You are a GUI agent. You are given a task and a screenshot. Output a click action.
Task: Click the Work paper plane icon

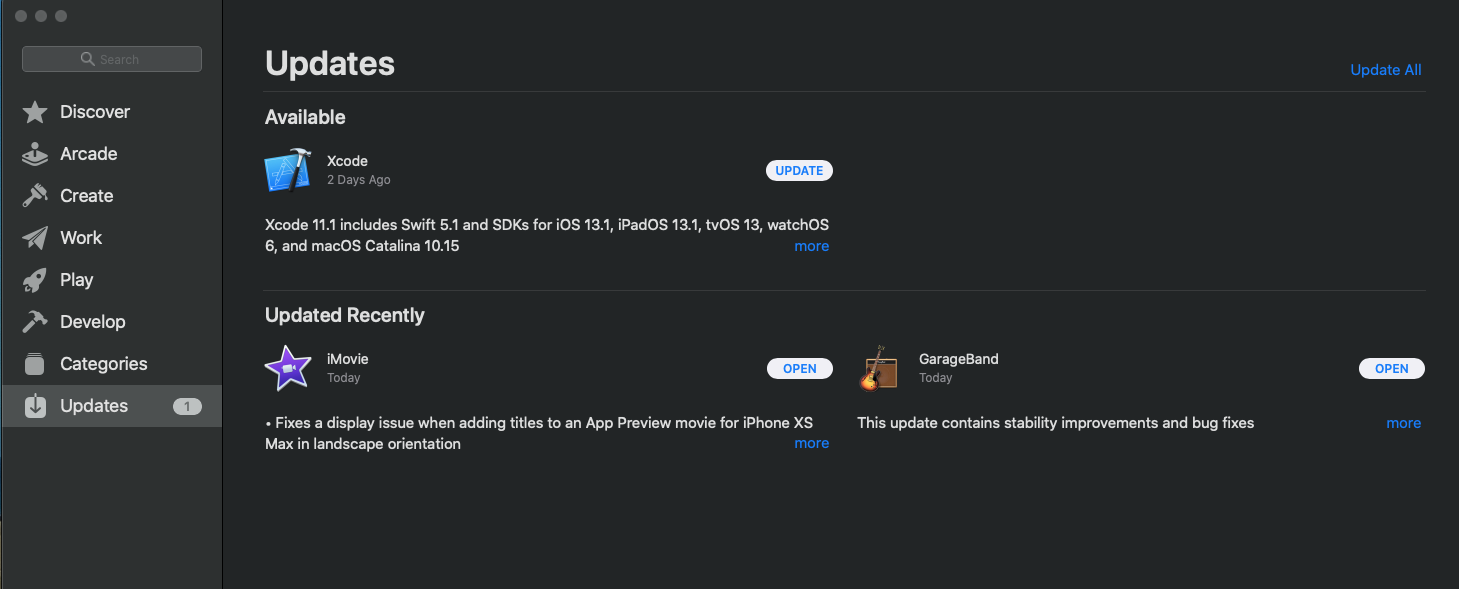point(35,238)
